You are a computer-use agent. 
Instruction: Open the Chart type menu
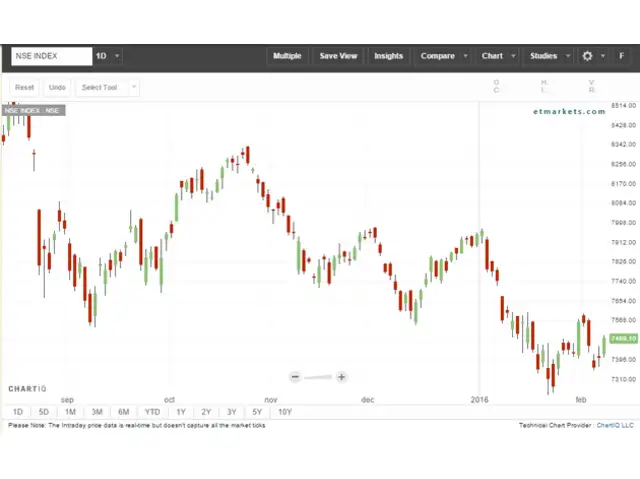point(498,56)
